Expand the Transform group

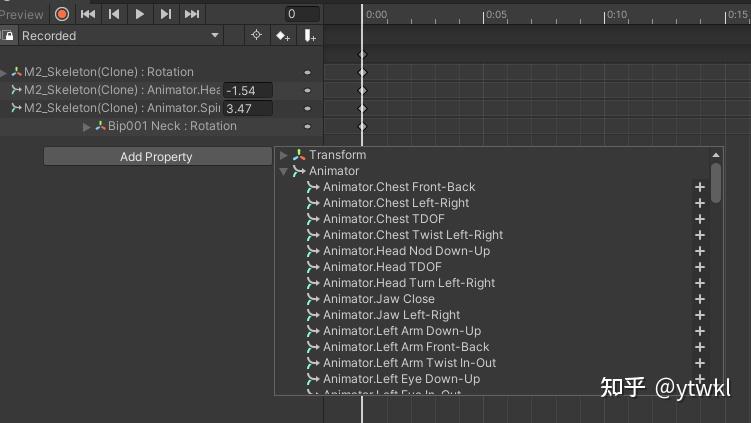click(x=284, y=155)
